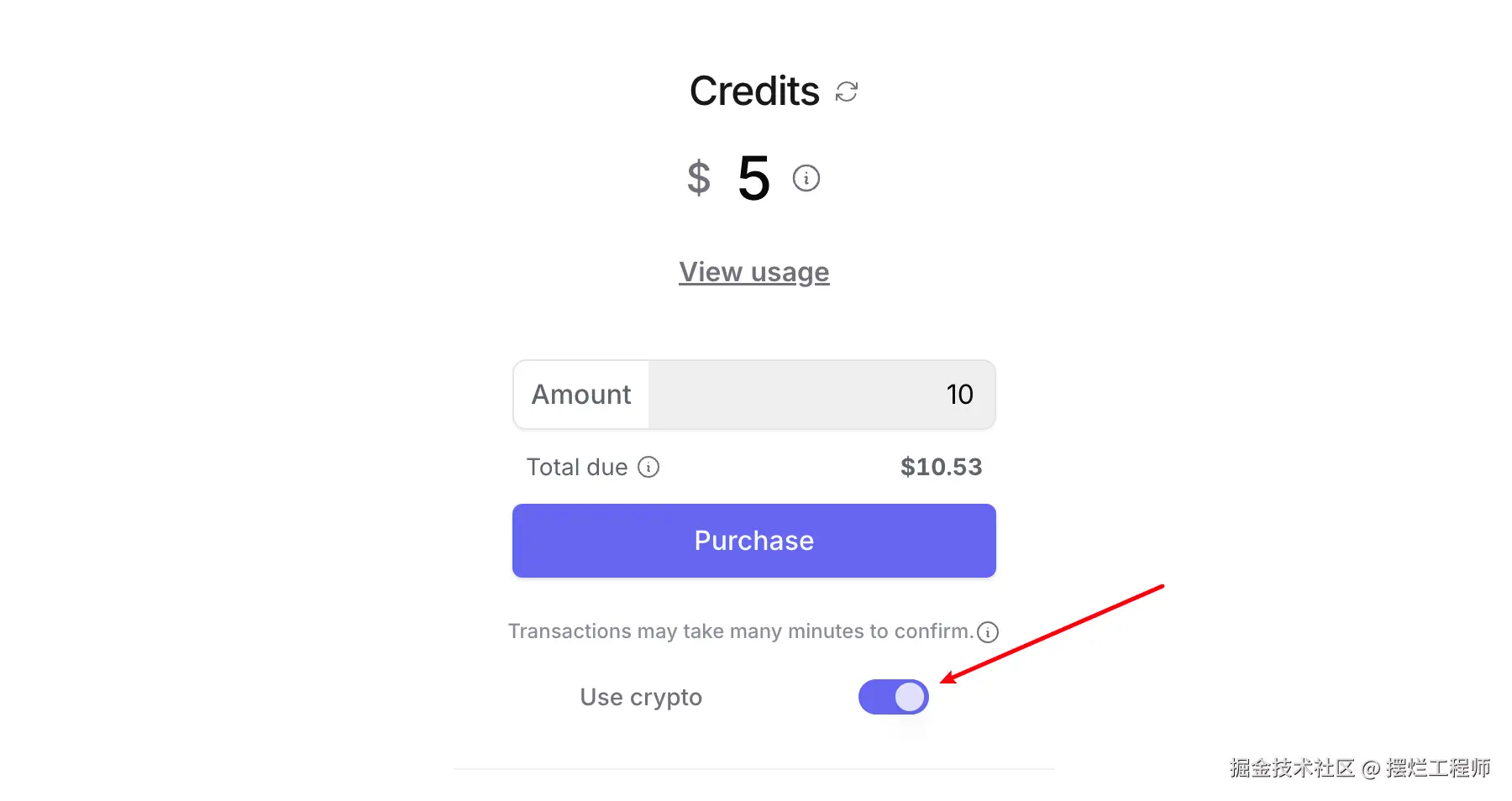The image size is (1512, 801).
Task: Click the $10.53 total amount
Action: (941, 467)
